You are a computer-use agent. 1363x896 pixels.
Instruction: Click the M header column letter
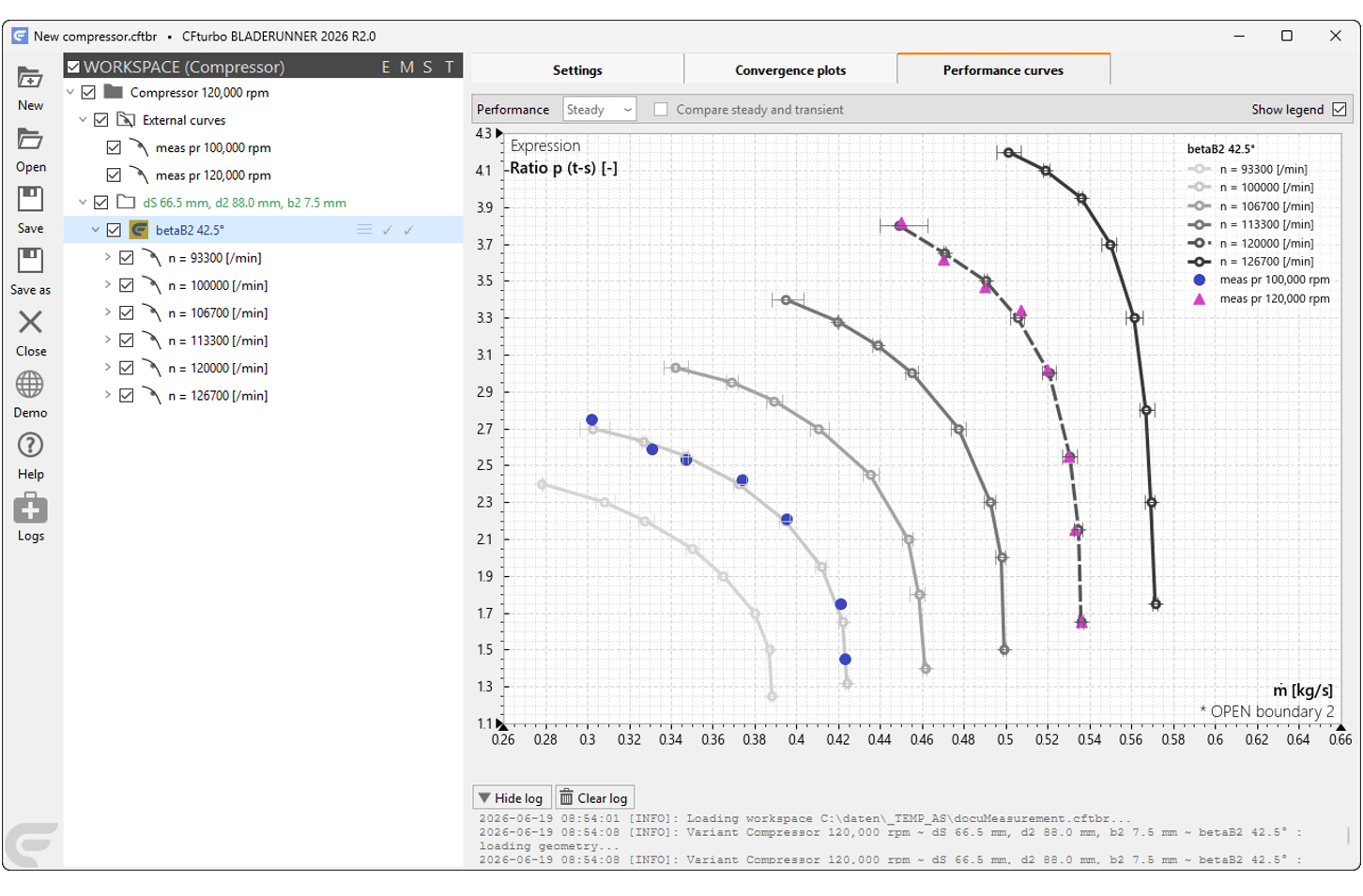click(x=406, y=67)
